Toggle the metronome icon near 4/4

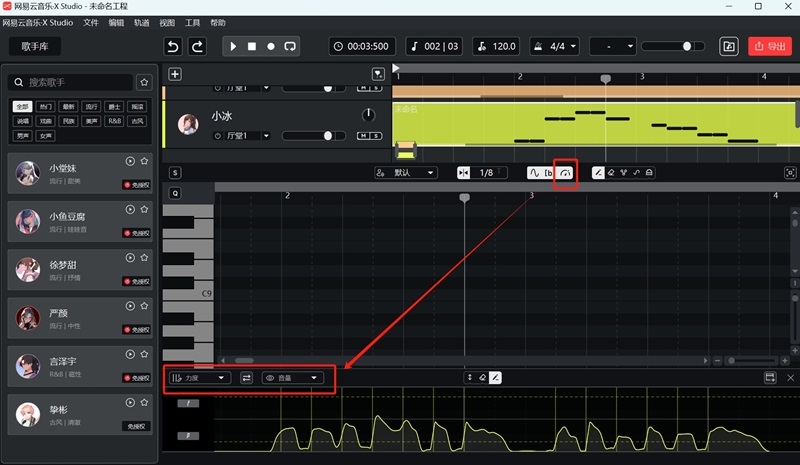[x=538, y=46]
